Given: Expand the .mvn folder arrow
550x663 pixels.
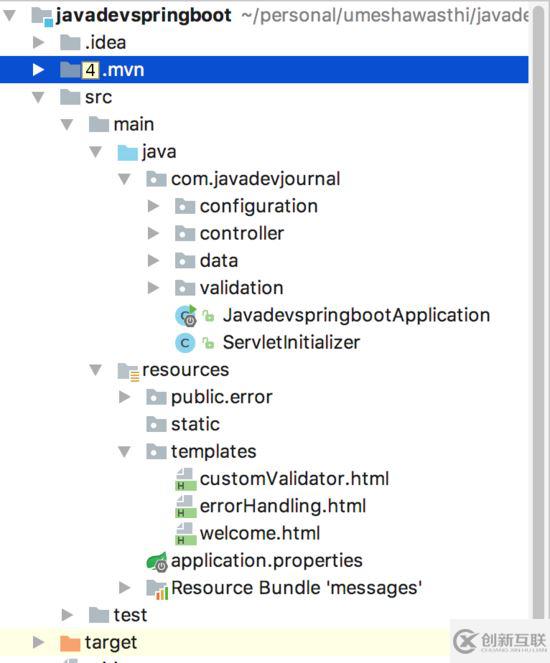Looking at the screenshot, I should (x=38, y=70).
